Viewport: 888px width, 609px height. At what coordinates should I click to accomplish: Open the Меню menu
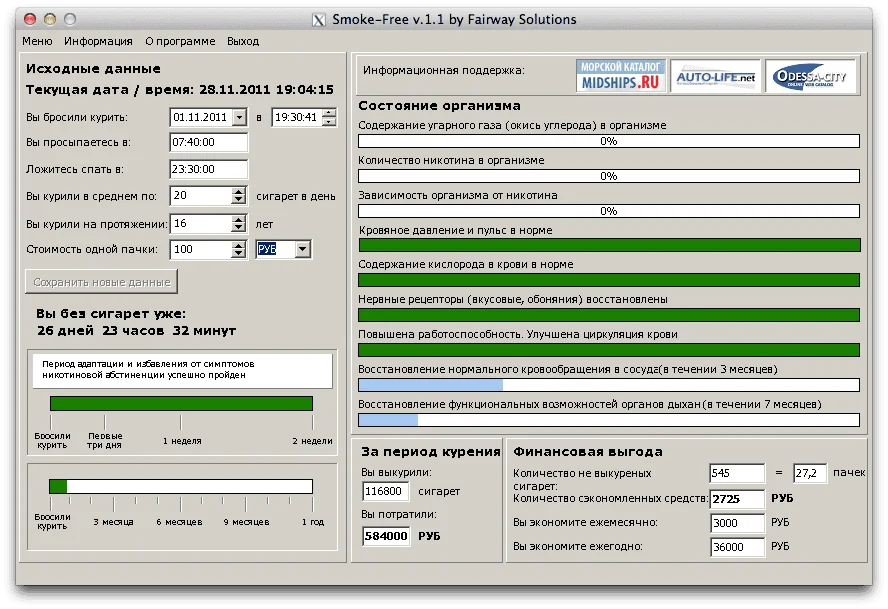[37, 41]
